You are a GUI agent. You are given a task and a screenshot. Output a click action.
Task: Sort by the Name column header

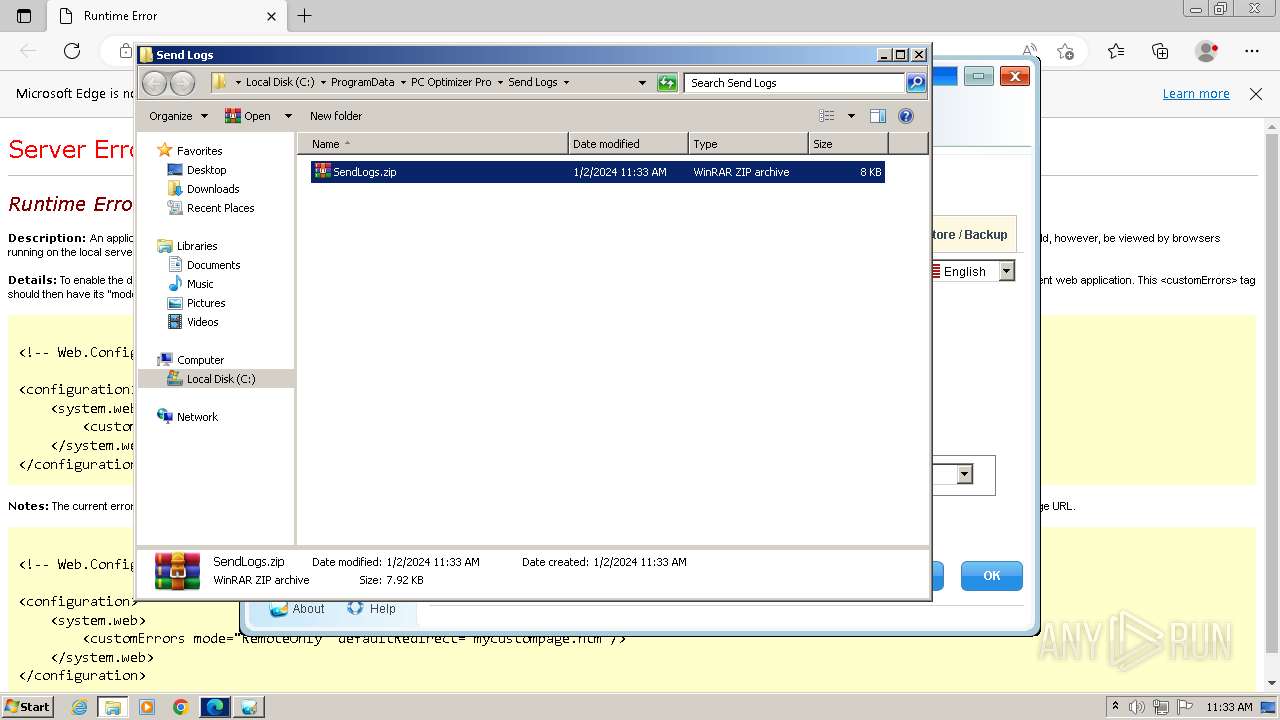[433, 144]
